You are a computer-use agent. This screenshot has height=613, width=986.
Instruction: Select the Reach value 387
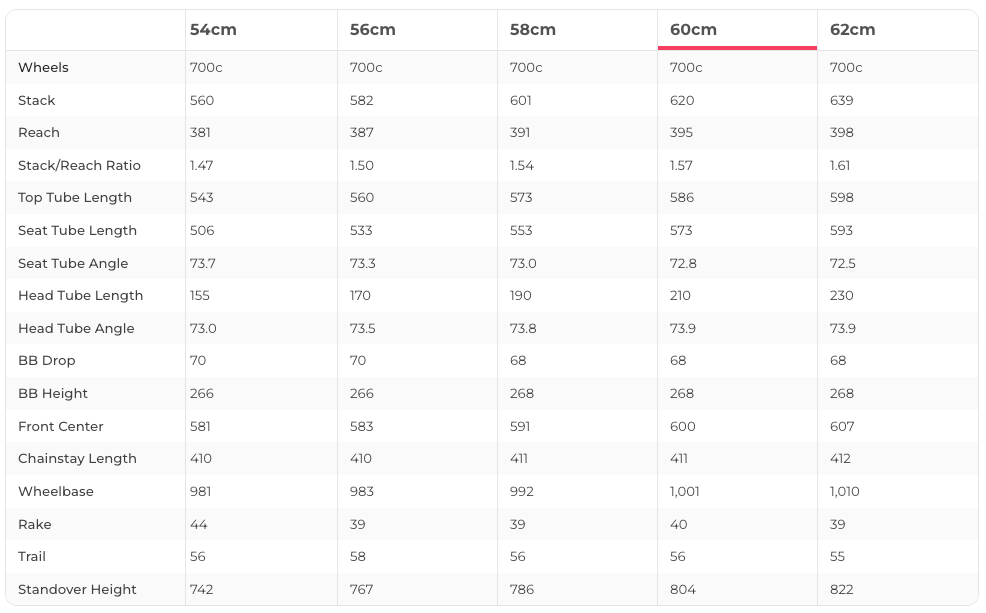tap(361, 133)
